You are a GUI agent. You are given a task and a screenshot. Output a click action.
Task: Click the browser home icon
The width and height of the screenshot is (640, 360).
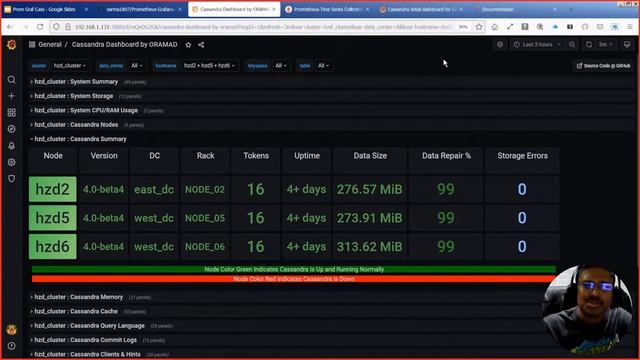494,27
